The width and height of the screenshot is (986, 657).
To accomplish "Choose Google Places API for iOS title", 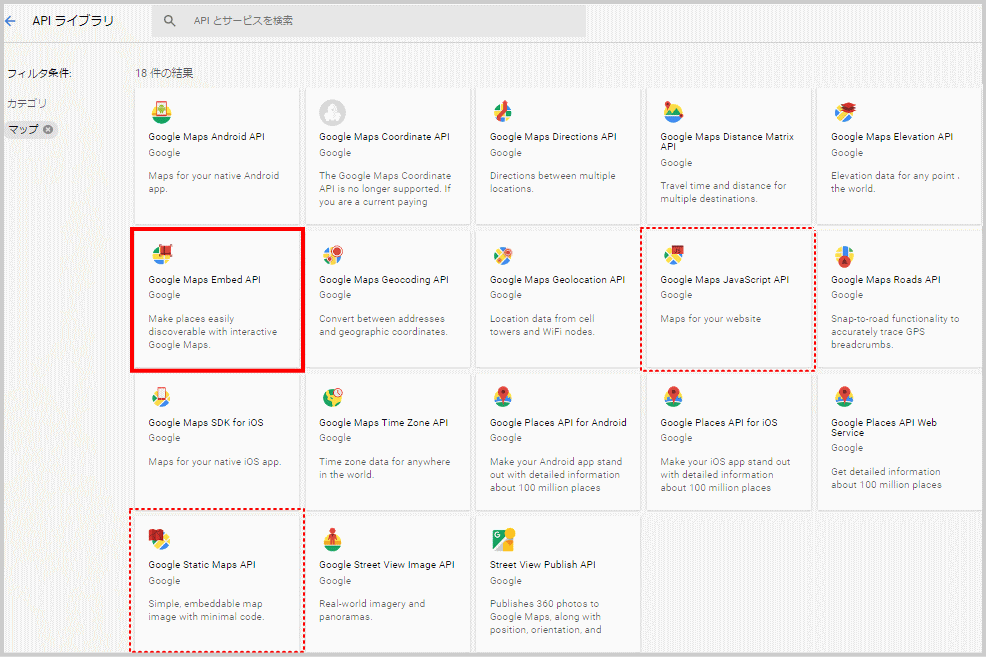I will [x=719, y=422].
